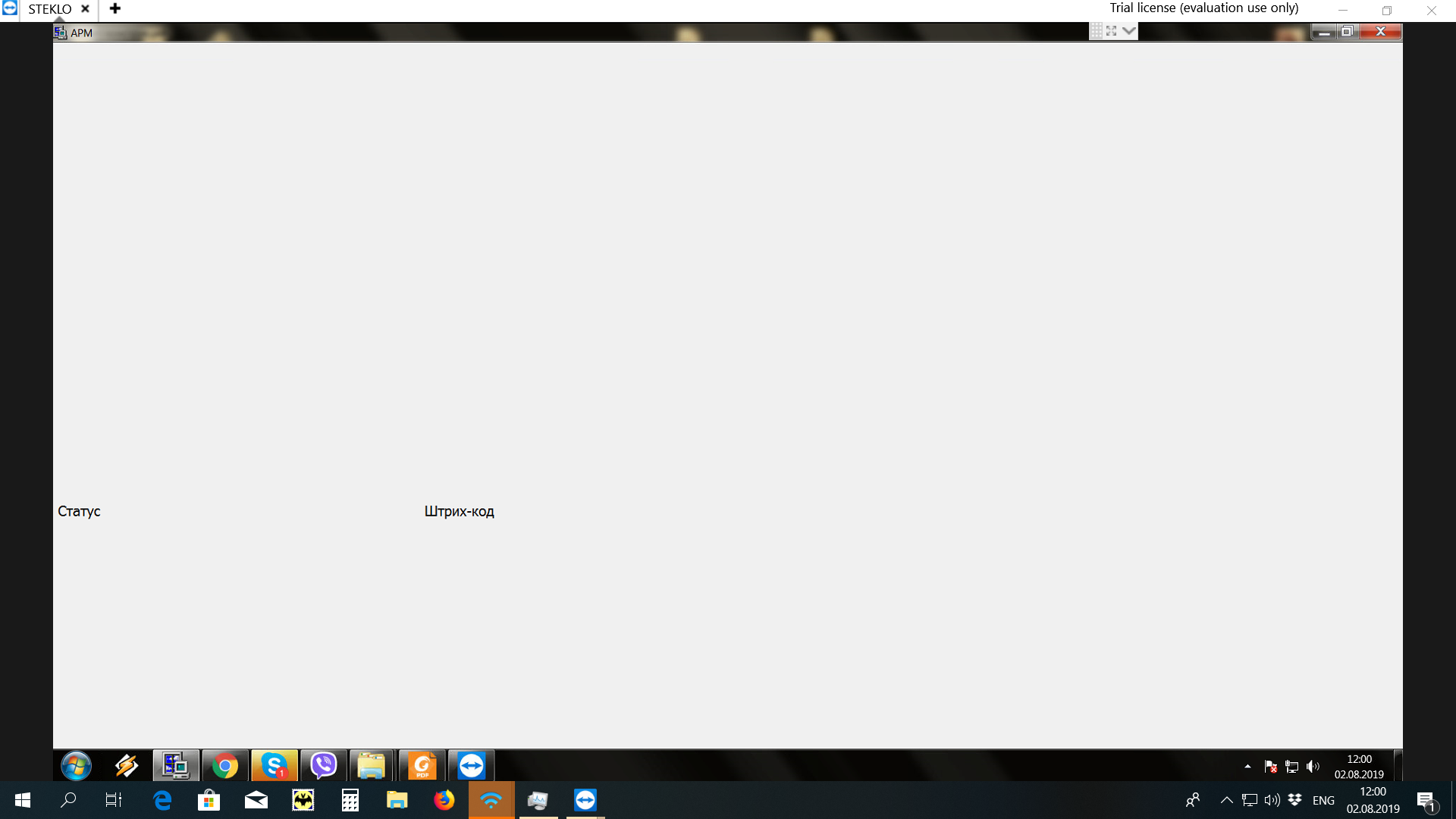Expand the TeamViewer session toolbar chevron
Image resolution: width=1456 pixels, height=819 pixels.
(1129, 30)
